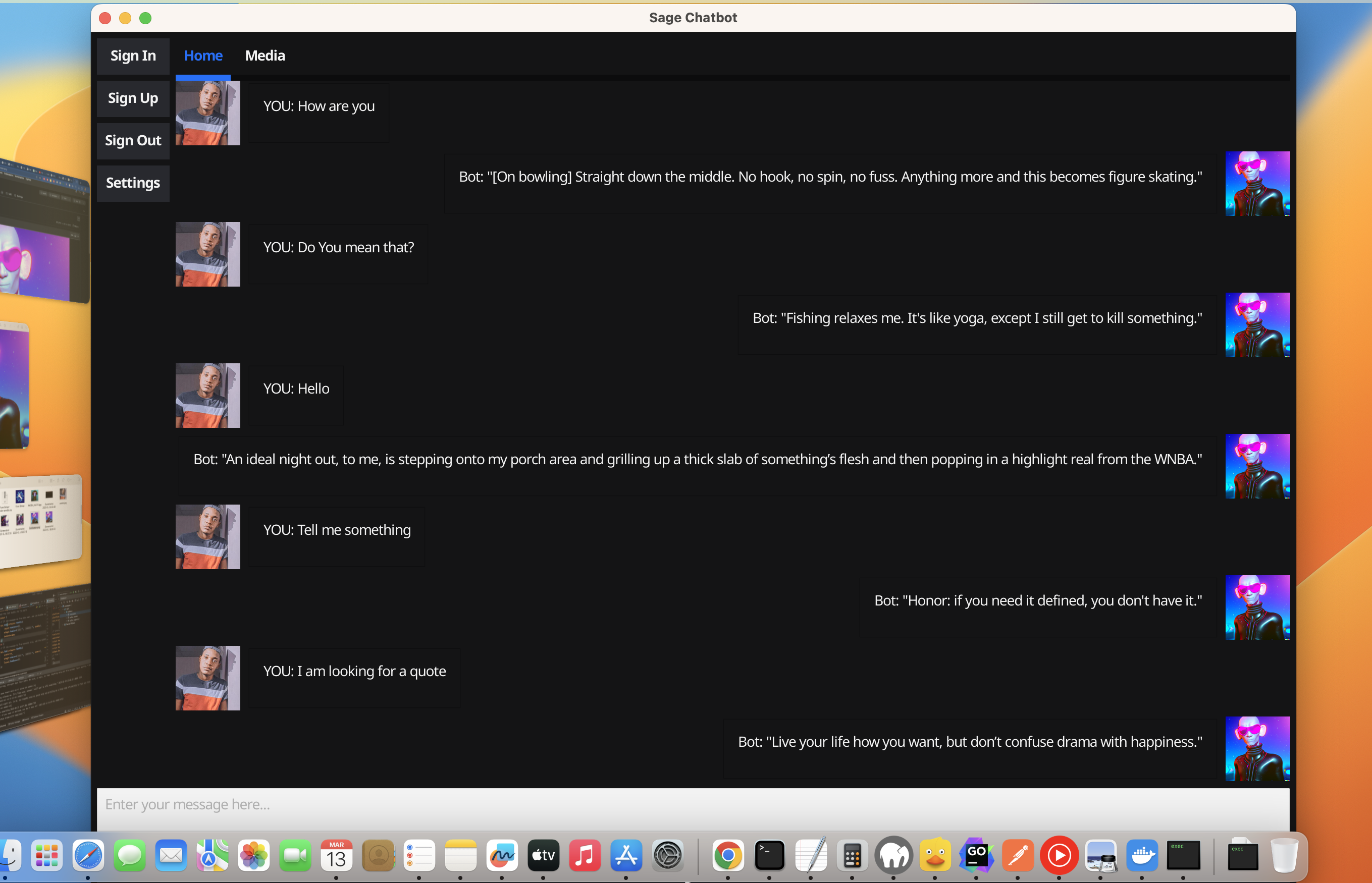Open the Music app in dock

pos(584,855)
